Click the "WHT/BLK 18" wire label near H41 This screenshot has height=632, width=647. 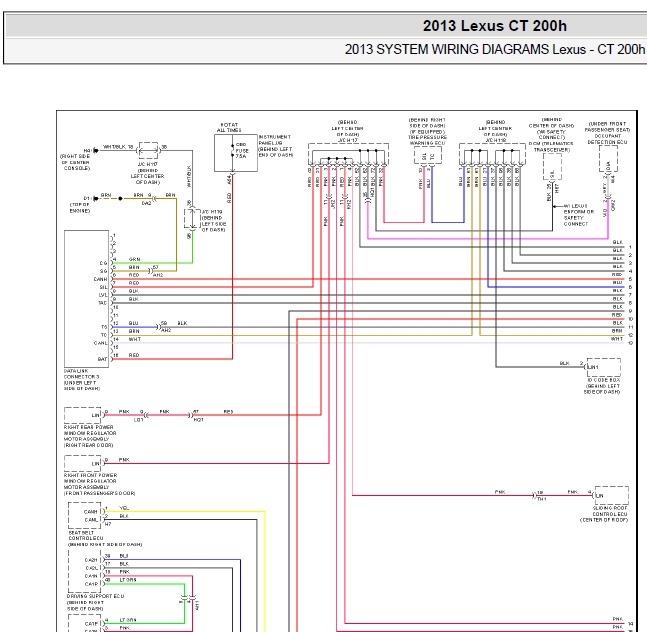118,147
